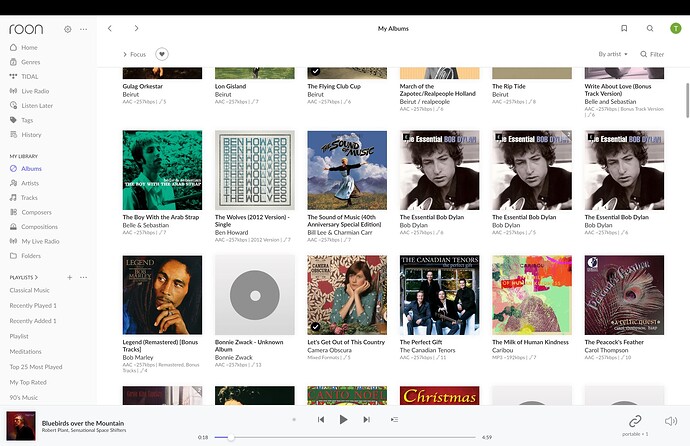Go forward with the right arrow
The width and height of the screenshot is (690, 446).
click(136, 28)
